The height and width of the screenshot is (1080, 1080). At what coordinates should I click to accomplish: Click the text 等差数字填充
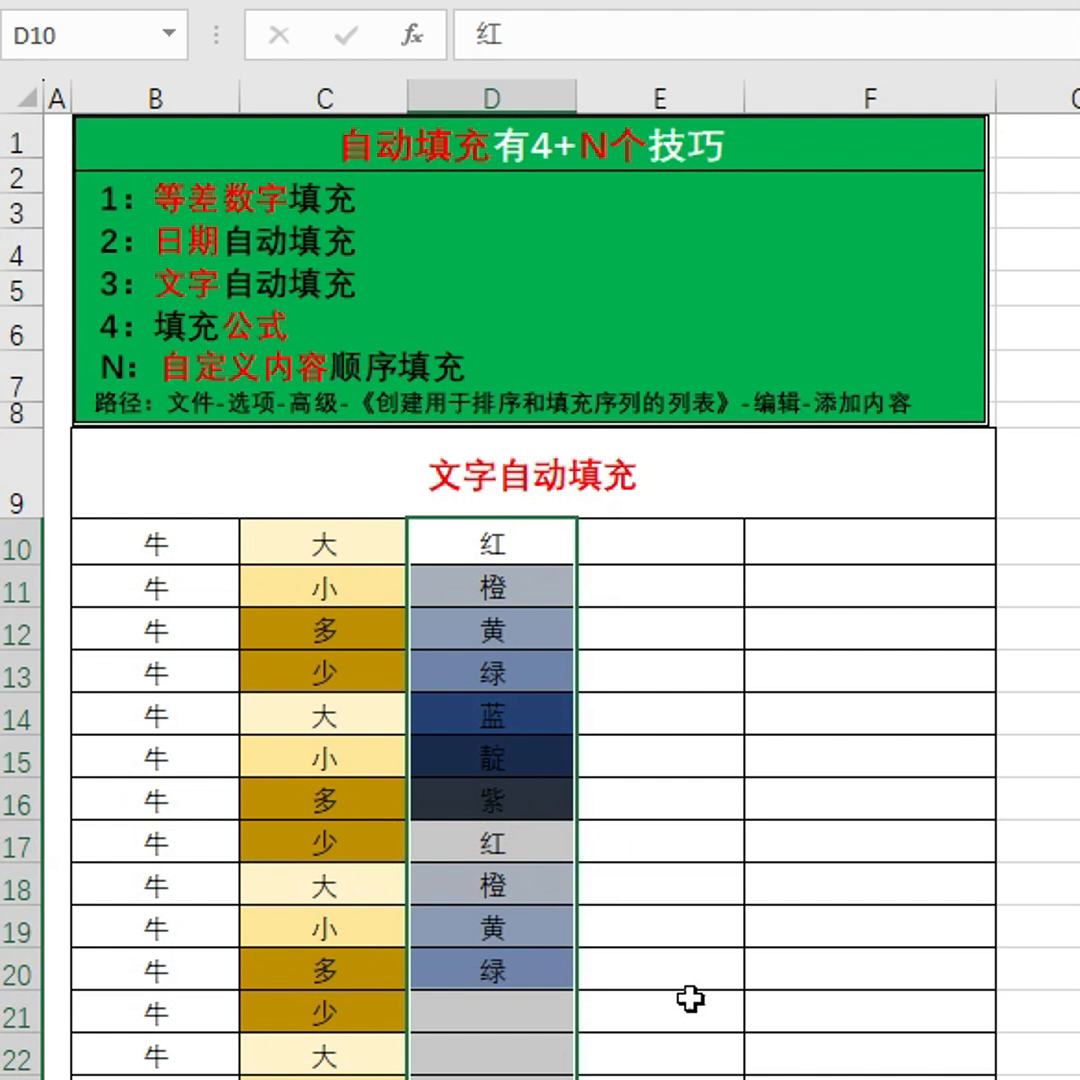[x=254, y=198]
